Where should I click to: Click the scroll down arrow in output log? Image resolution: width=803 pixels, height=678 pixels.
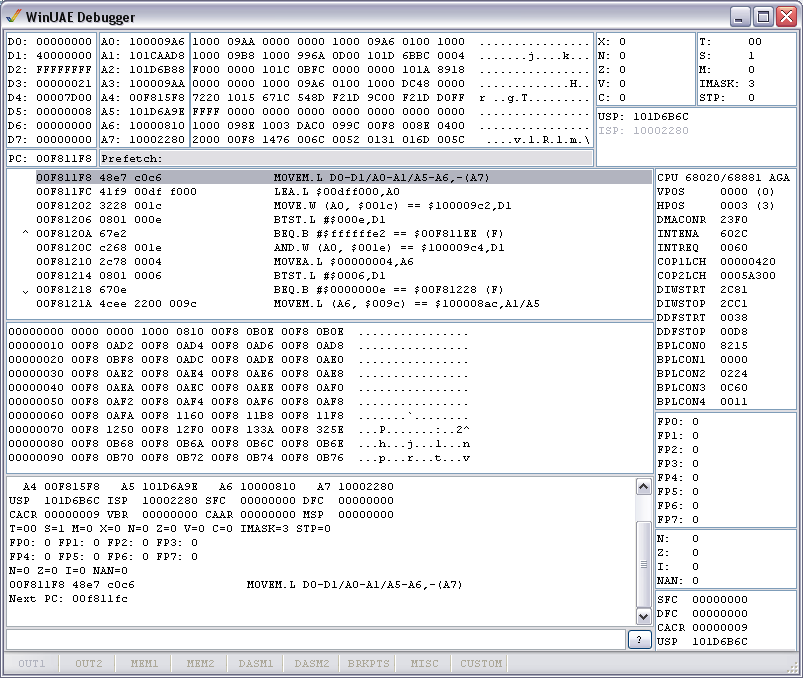(644, 617)
